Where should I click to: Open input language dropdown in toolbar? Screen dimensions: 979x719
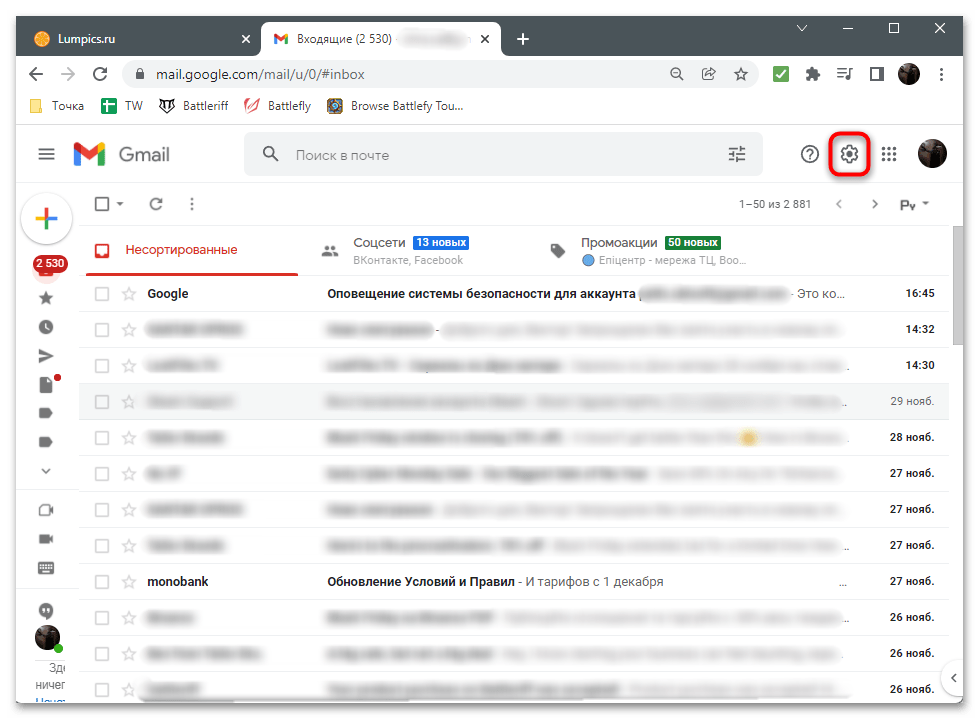click(x=914, y=204)
